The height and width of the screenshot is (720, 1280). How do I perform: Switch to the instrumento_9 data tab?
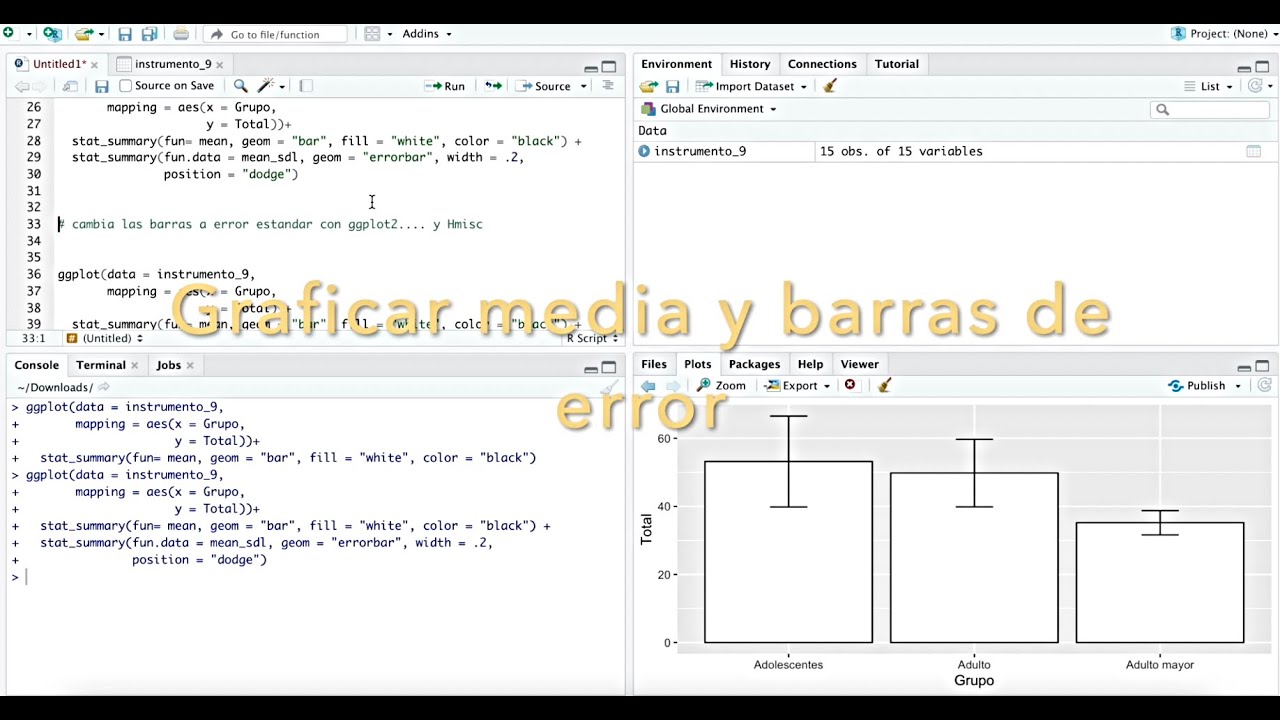pyautogui.click(x=173, y=64)
